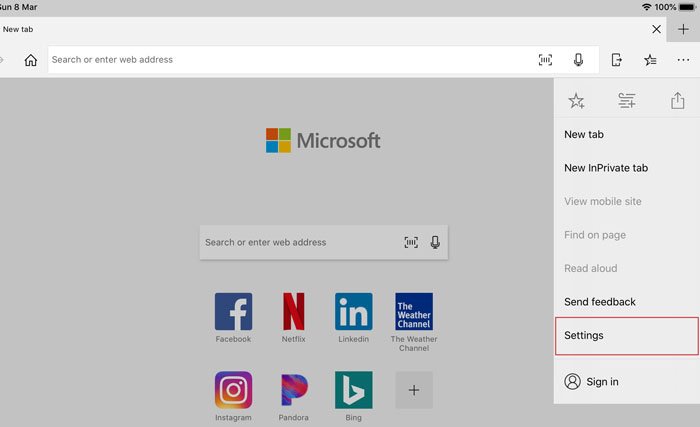The height and width of the screenshot is (427, 700).
Task: Open Linkedin shortcut tile
Action: (354, 318)
